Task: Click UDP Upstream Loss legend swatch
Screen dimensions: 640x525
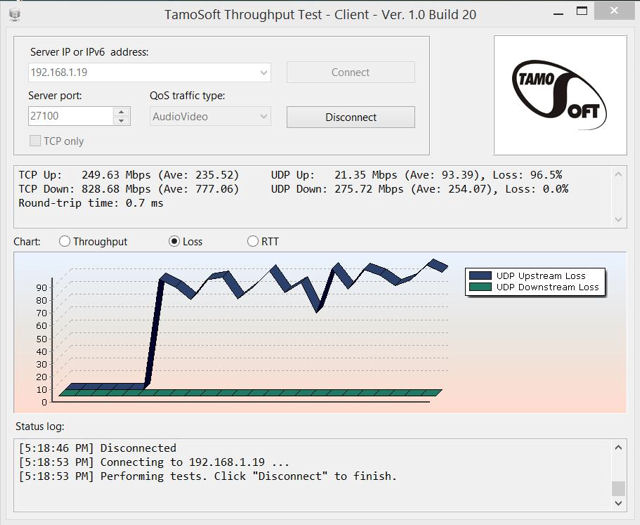Action: pyautogui.click(x=480, y=276)
